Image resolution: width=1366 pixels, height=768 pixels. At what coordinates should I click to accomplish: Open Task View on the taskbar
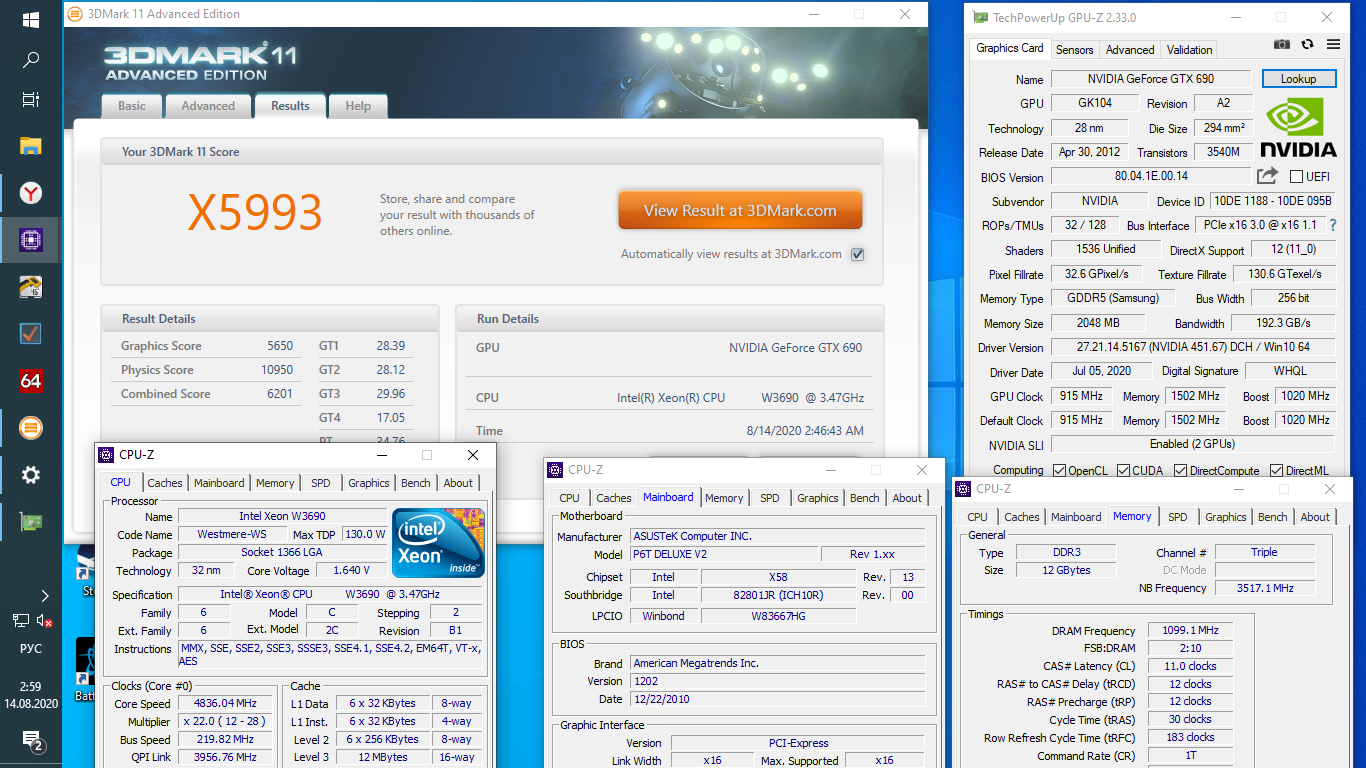[30, 100]
